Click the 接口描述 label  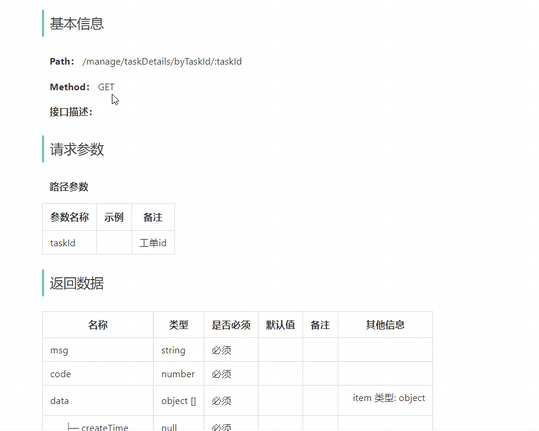[x=71, y=112]
